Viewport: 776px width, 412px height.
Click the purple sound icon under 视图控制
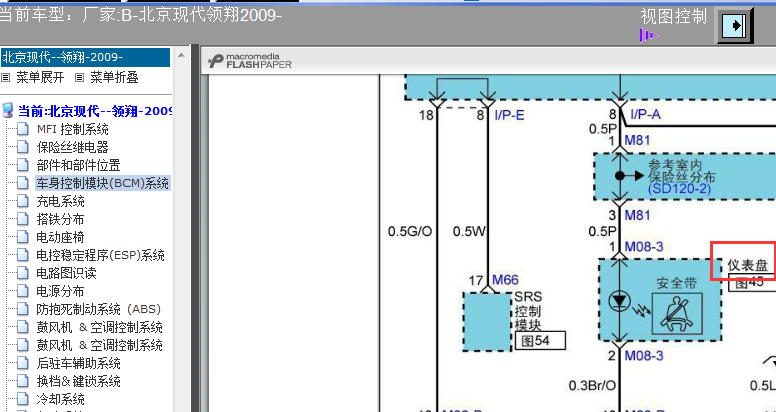[649, 35]
